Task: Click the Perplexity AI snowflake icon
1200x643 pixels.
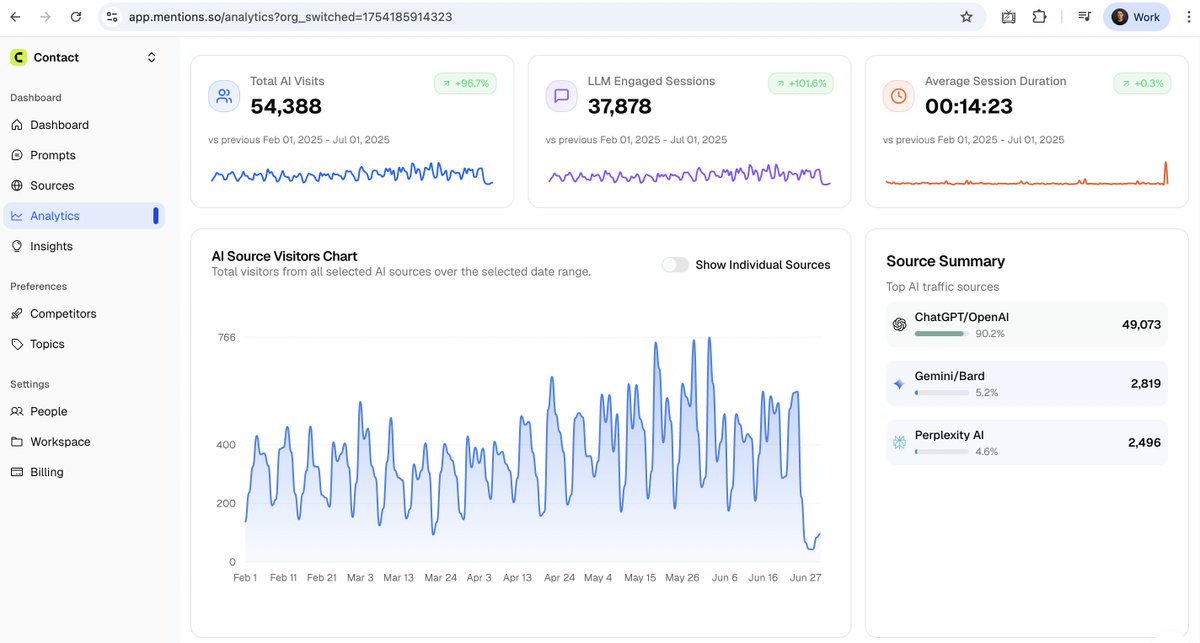Action: pyautogui.click(x=898, y=443)
